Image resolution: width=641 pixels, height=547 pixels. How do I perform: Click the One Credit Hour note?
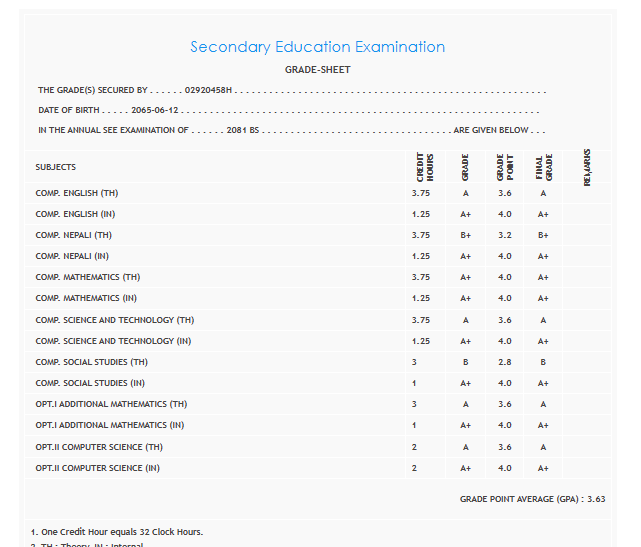[117, 531]
